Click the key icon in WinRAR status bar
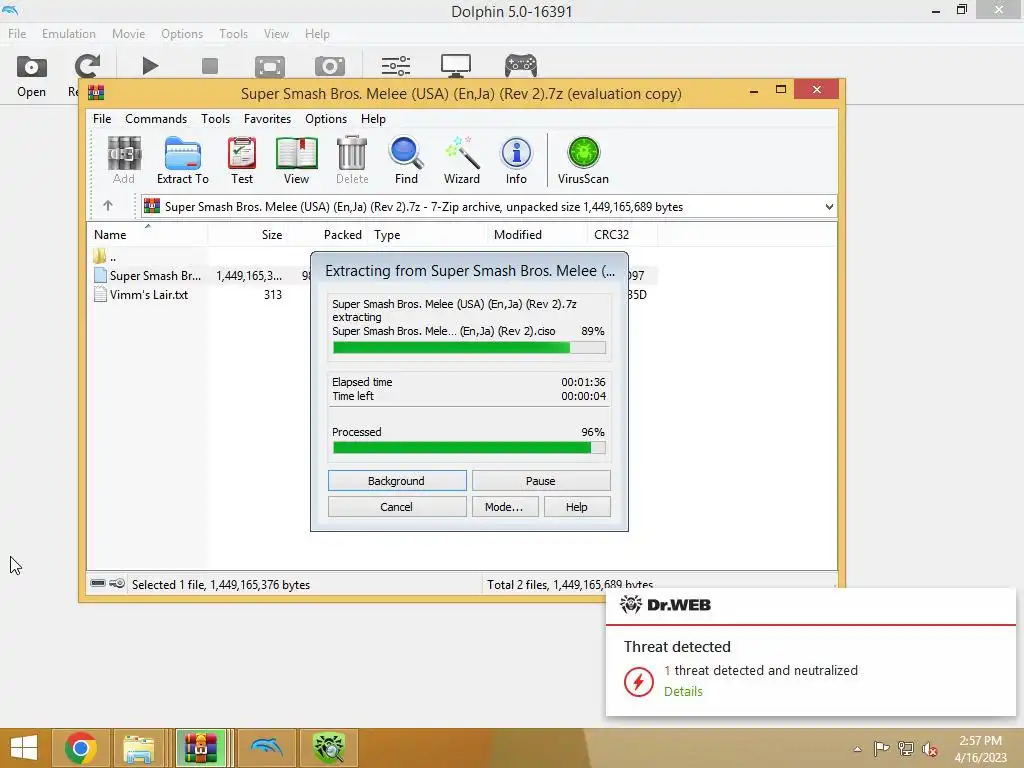The width and height of the screenshot is (1024, 768). pyautogui.click(x=117, y=583)
